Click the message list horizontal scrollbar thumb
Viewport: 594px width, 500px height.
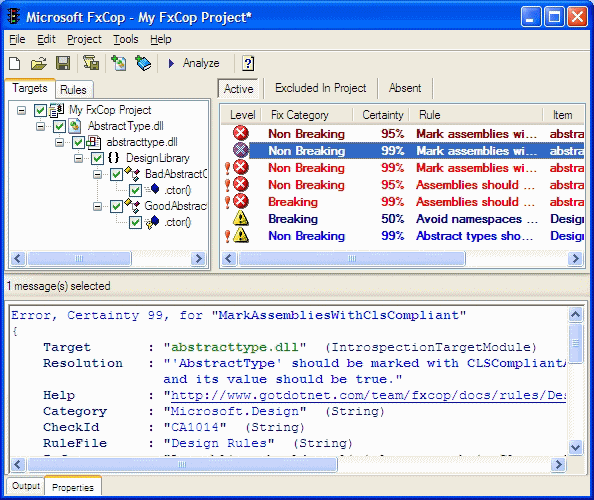tap(352, 259)
